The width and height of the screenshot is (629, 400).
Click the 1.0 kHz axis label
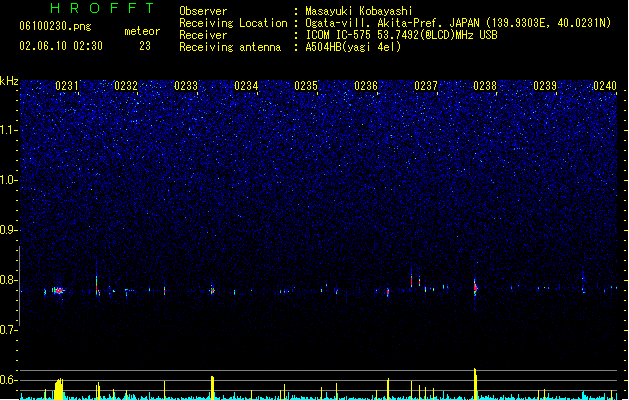[x=8, y=180]
